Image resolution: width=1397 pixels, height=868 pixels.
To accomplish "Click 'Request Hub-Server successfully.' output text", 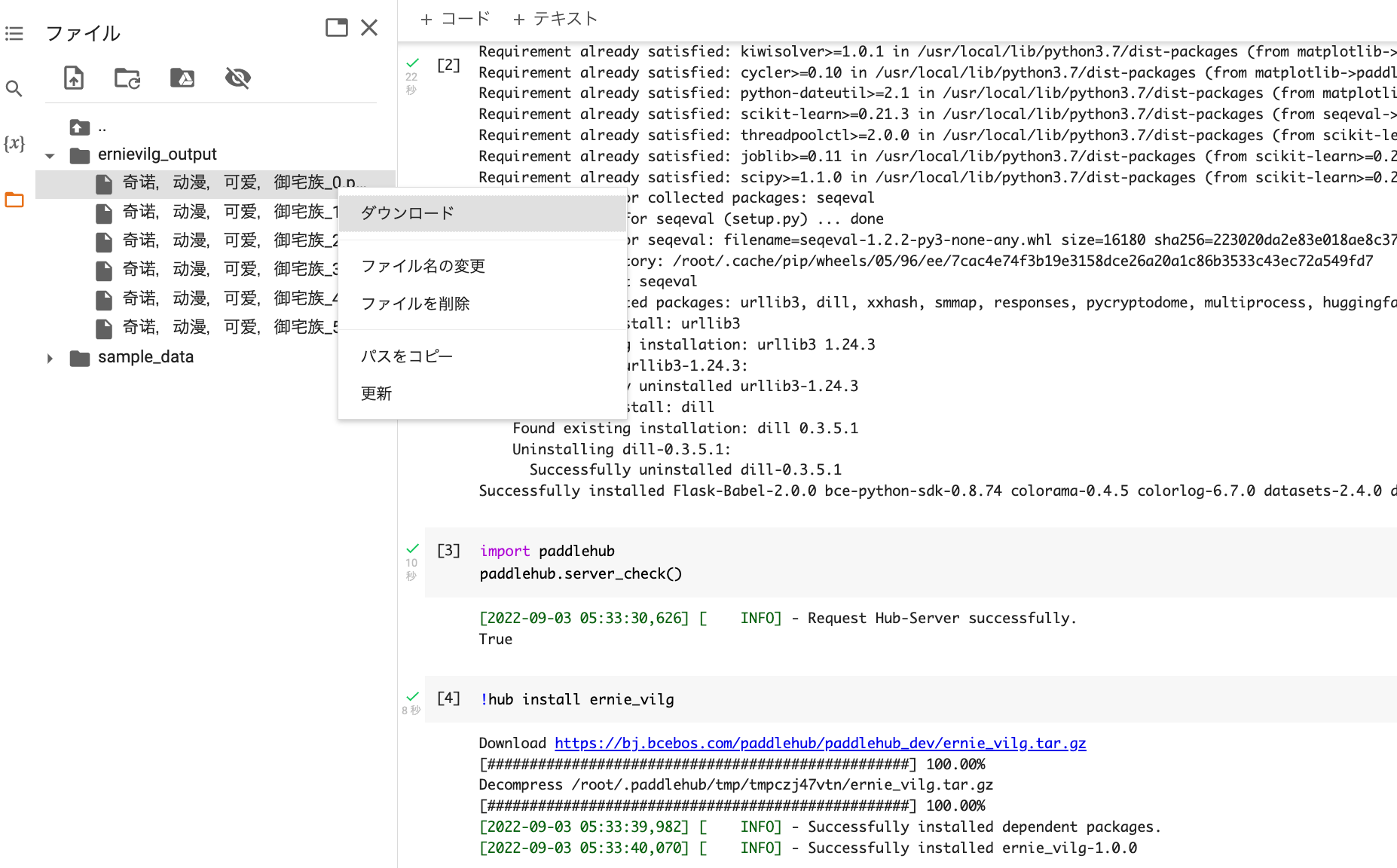I will point(942,619).
